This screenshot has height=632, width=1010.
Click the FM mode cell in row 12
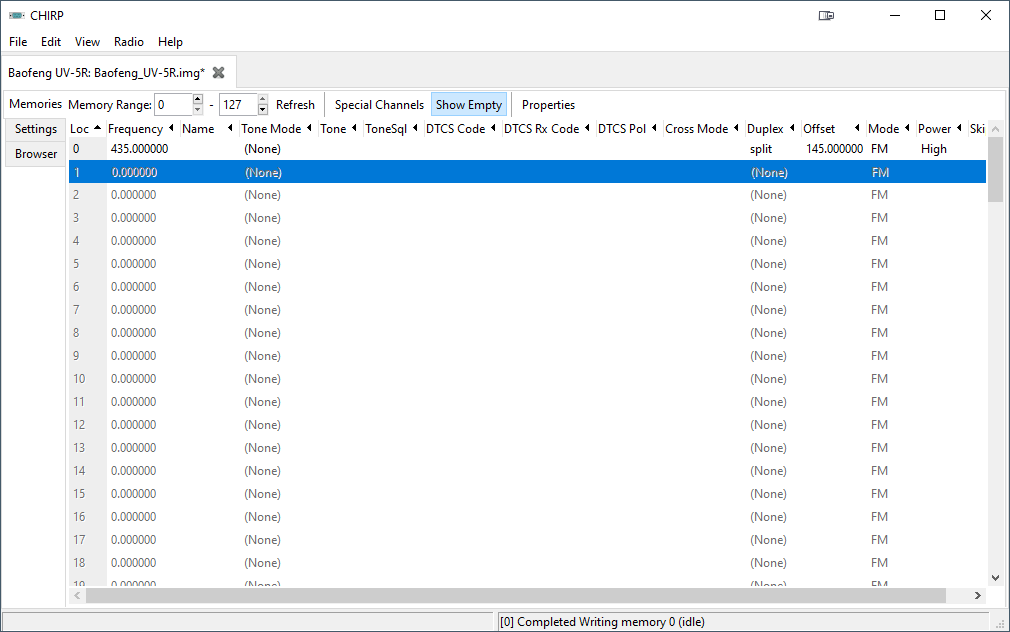[x=879, y=425]
